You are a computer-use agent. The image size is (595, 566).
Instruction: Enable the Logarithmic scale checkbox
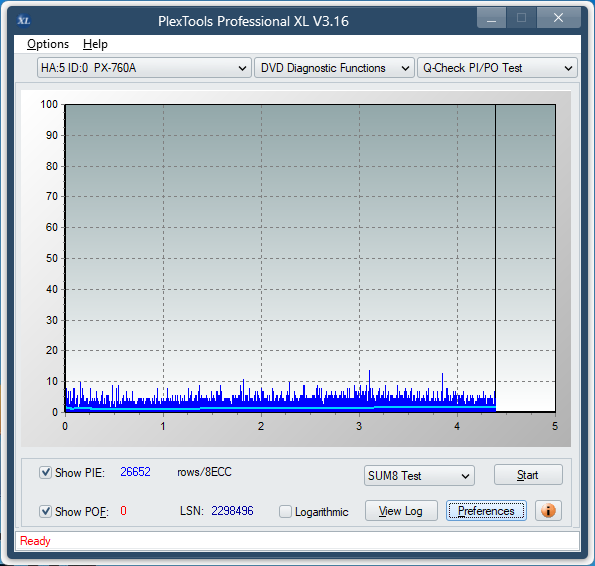click(x=285, y=511)
